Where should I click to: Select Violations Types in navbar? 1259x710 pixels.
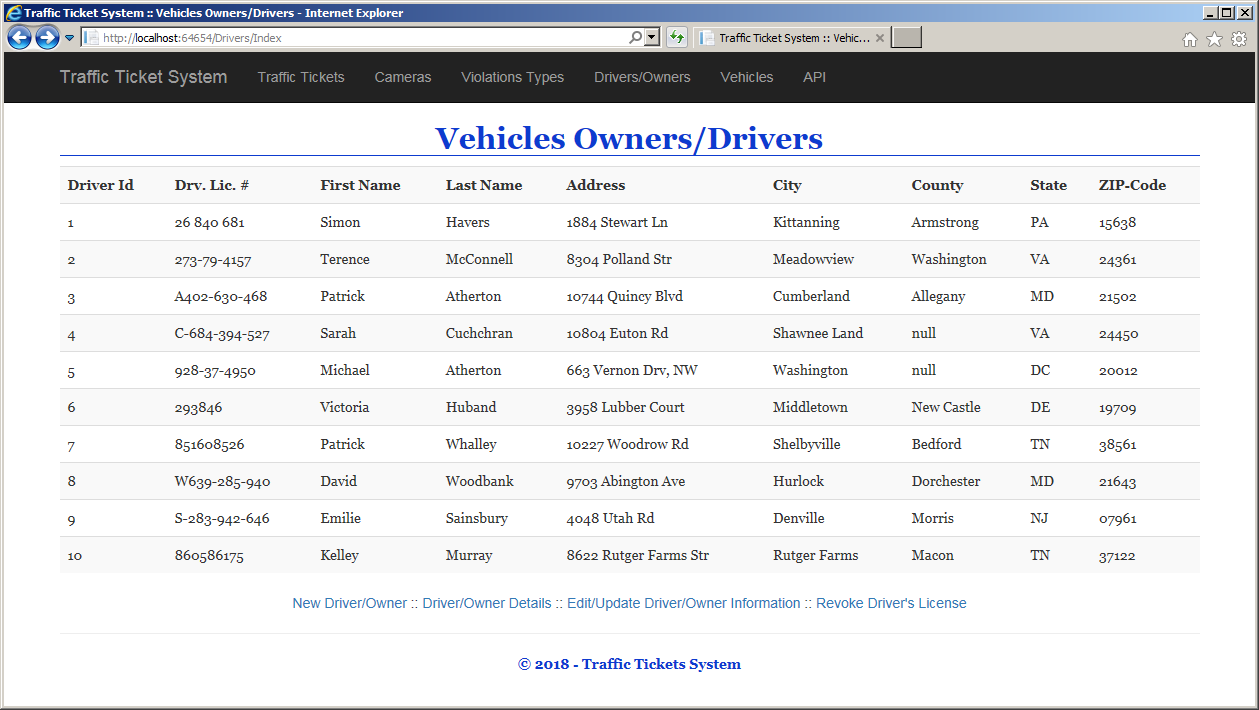(512, 77)
